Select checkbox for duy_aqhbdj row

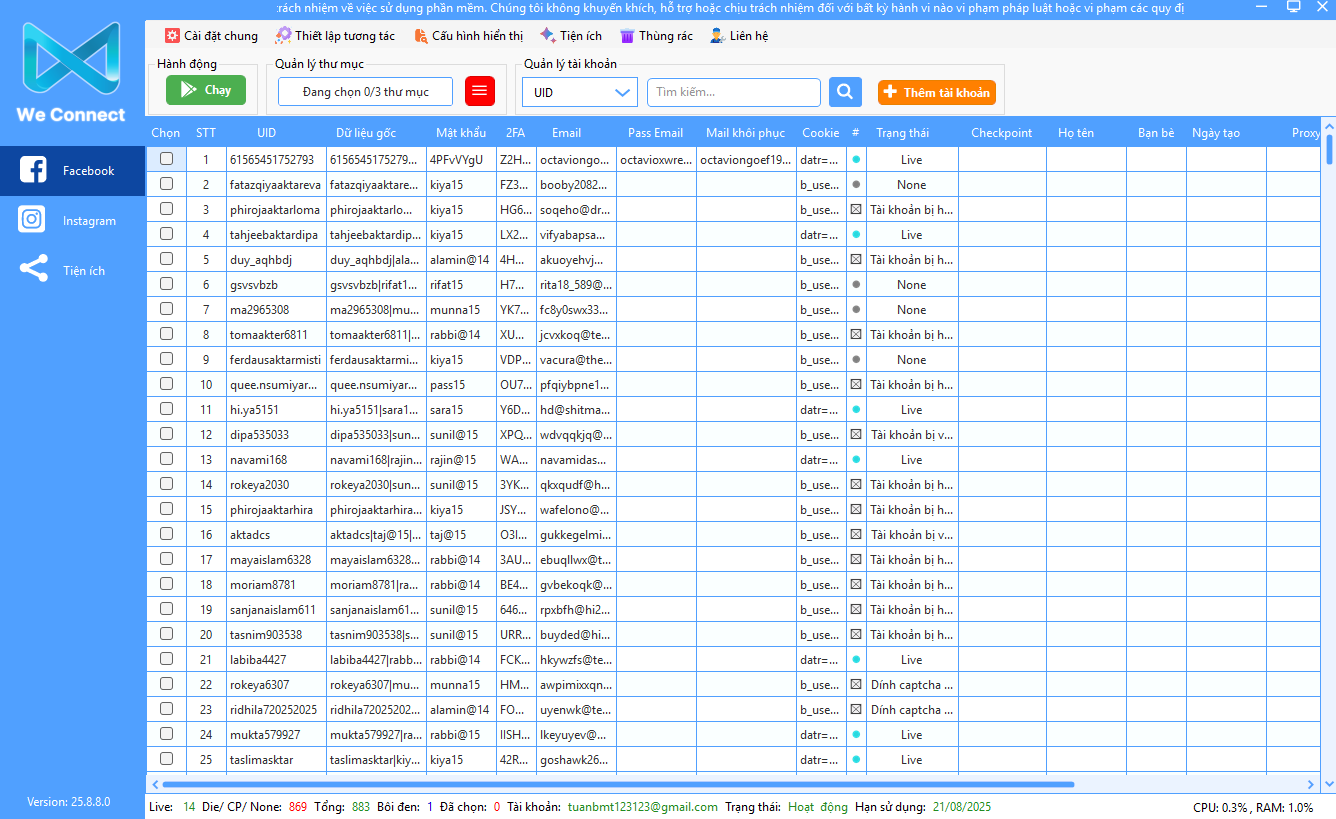166,259
